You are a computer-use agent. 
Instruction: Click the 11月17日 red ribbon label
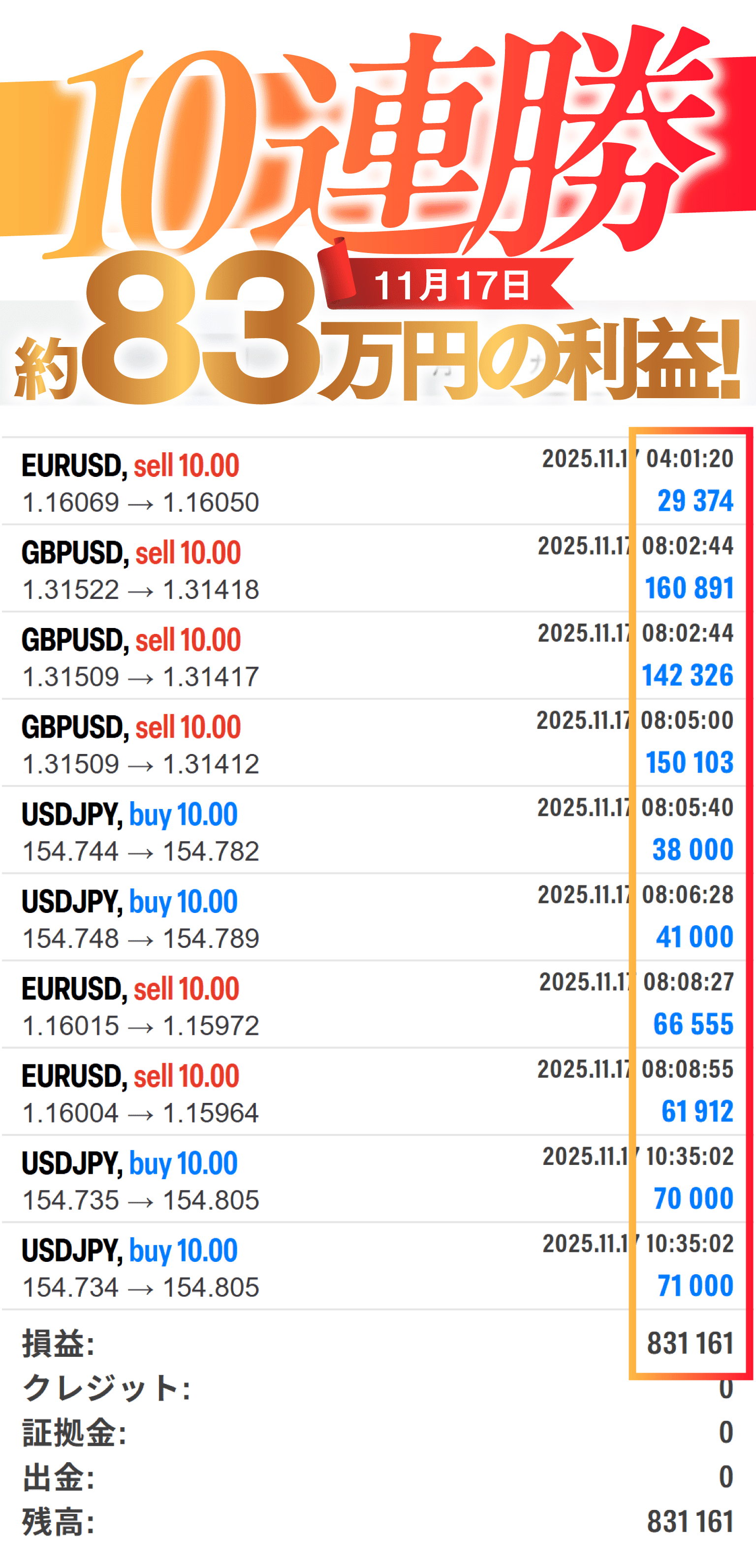click(x=452, y=285)
